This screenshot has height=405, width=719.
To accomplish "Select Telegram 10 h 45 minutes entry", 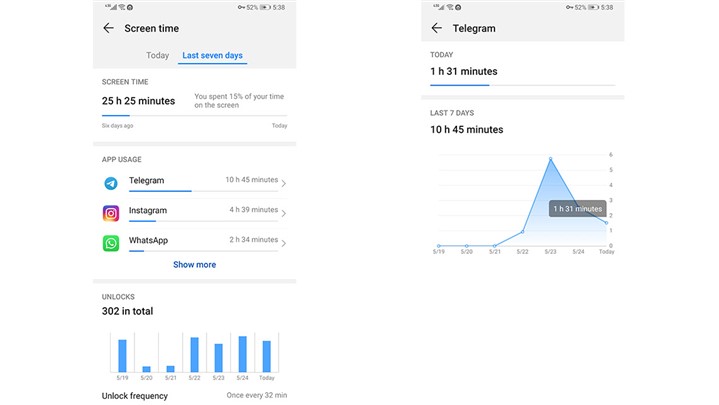I will [x=194, y=182].
